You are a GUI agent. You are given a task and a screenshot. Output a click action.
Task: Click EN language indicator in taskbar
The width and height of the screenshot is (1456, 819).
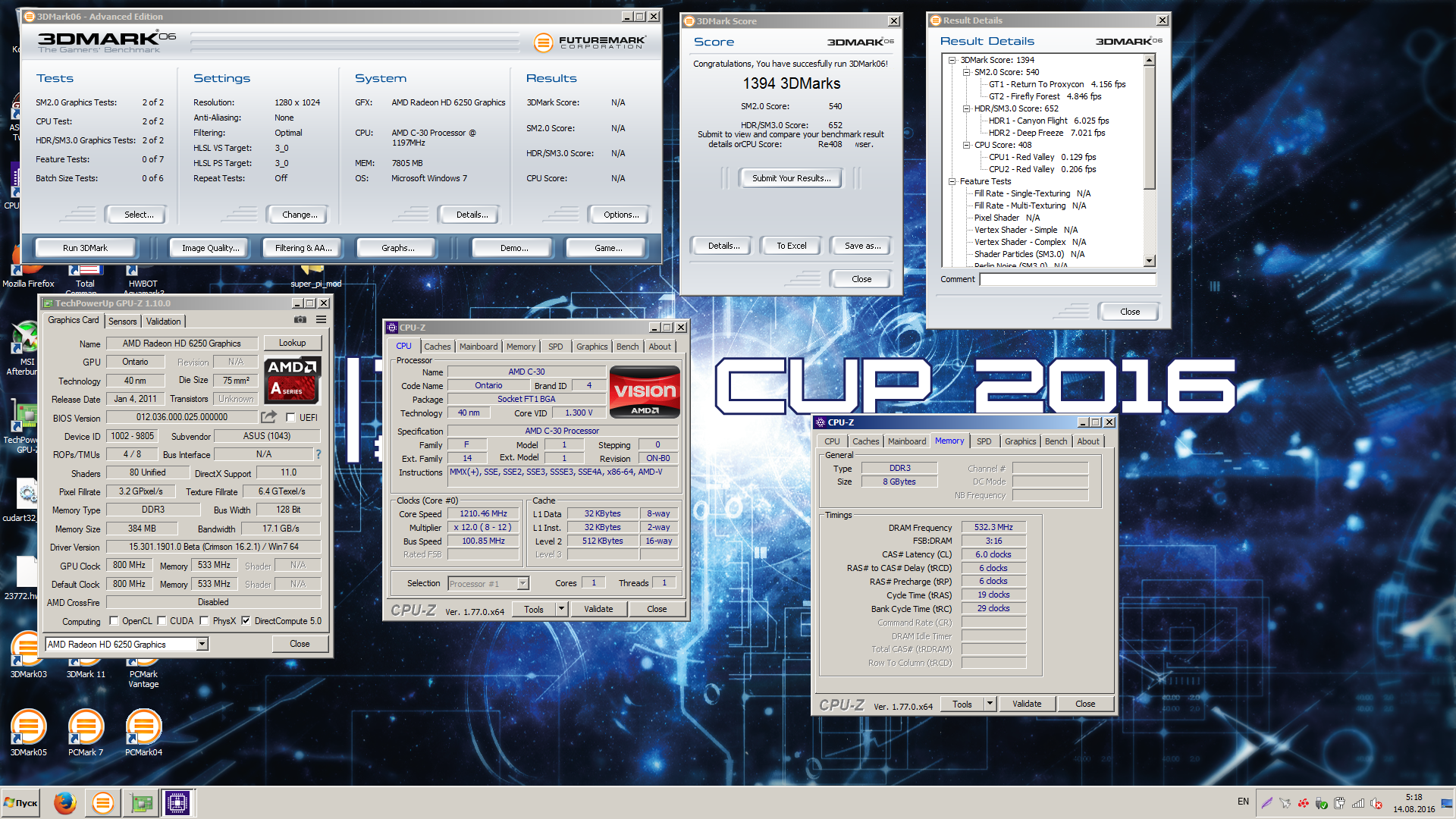(x=1243, y=802)
